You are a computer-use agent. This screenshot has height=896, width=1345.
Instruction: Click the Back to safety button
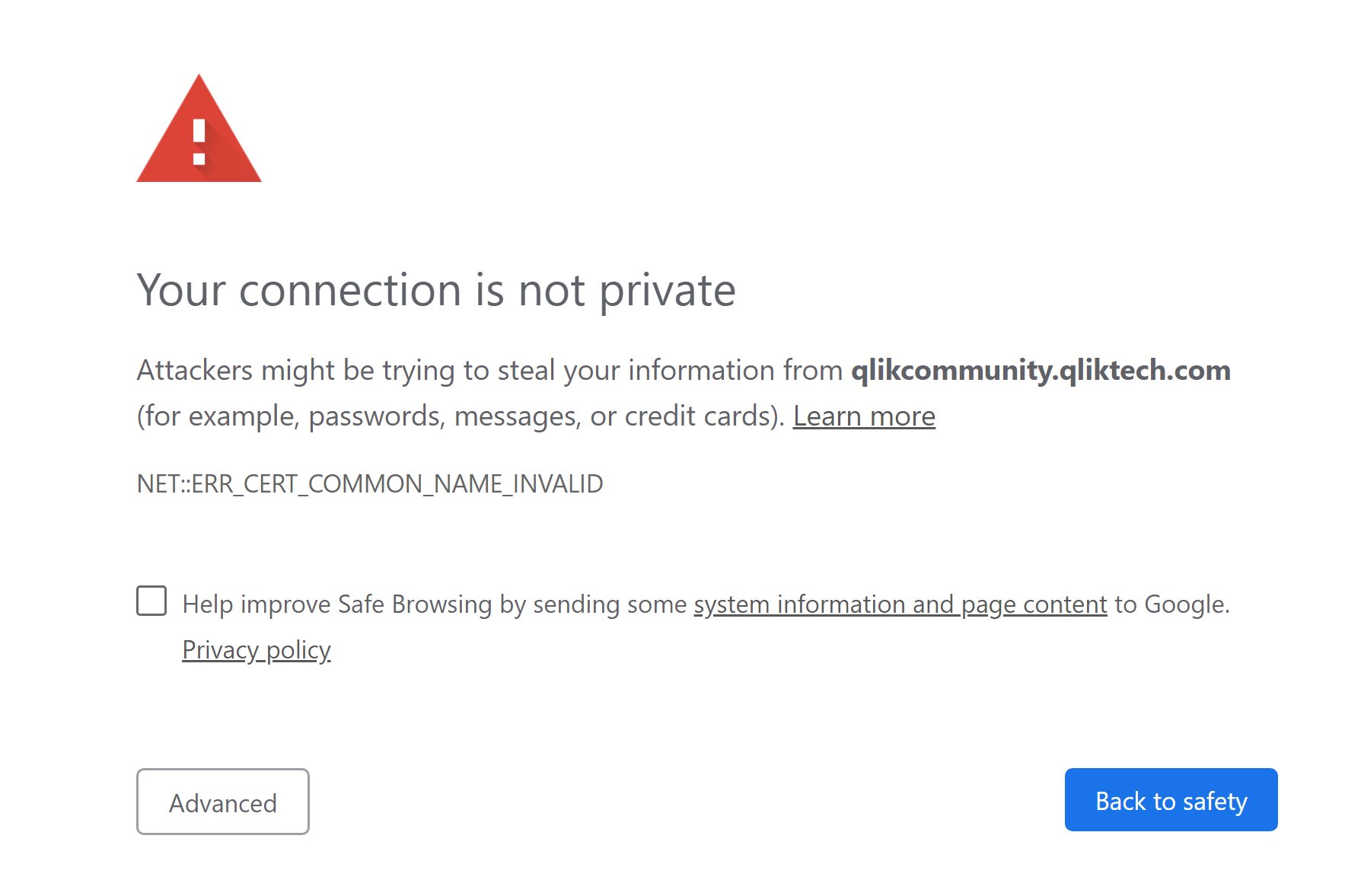1171,800
